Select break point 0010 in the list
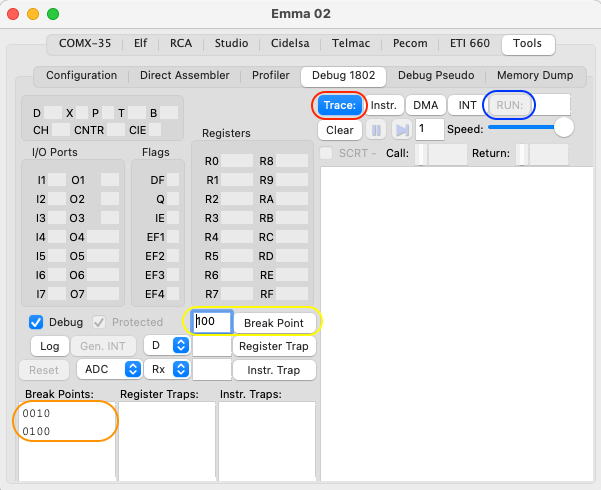The width and height of the screenshot is (601, 490). [x=37, y=414]
